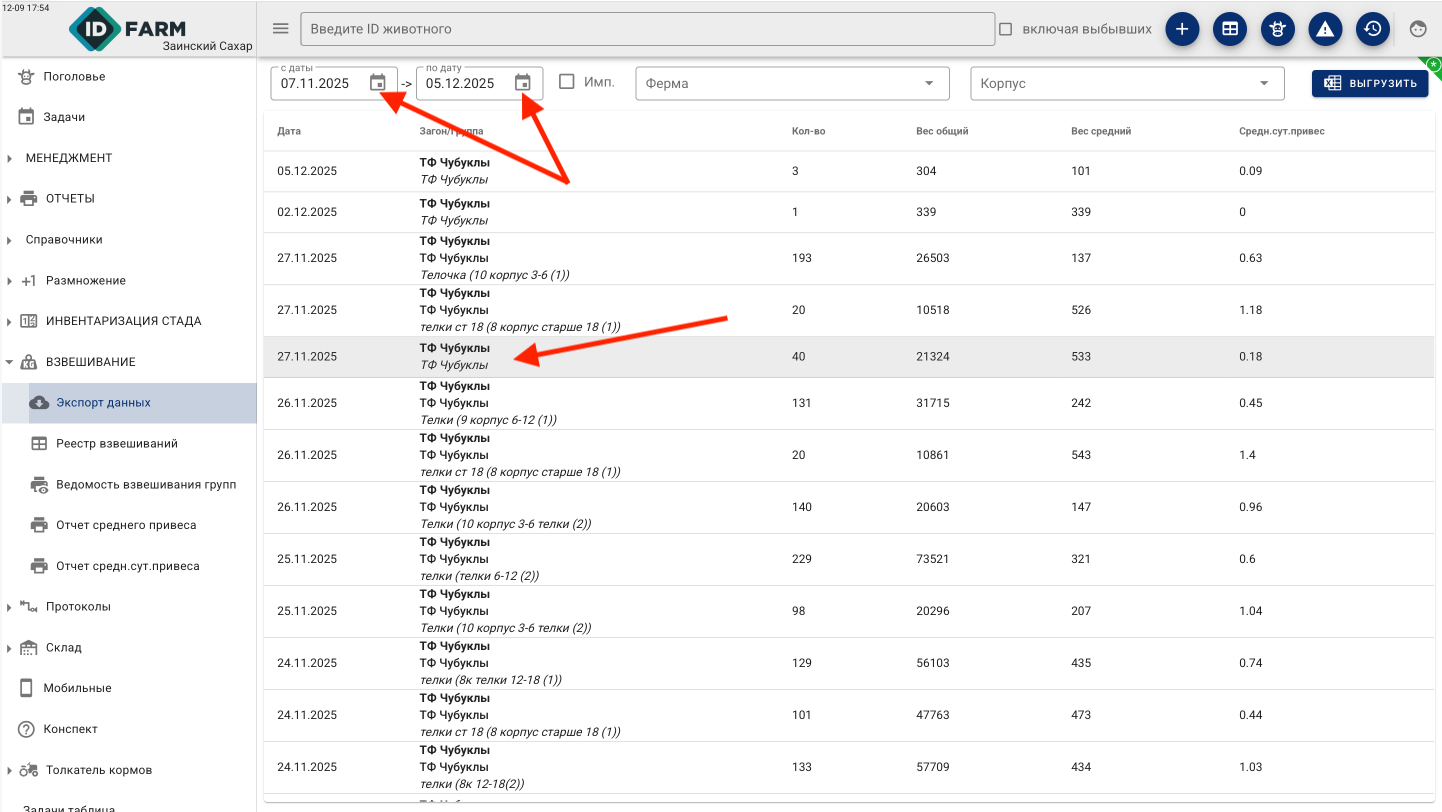
Task: Click the group text 'Телки (10 корпус 3-6 телки (2))' in the row with 140
Action: [506, 524]
